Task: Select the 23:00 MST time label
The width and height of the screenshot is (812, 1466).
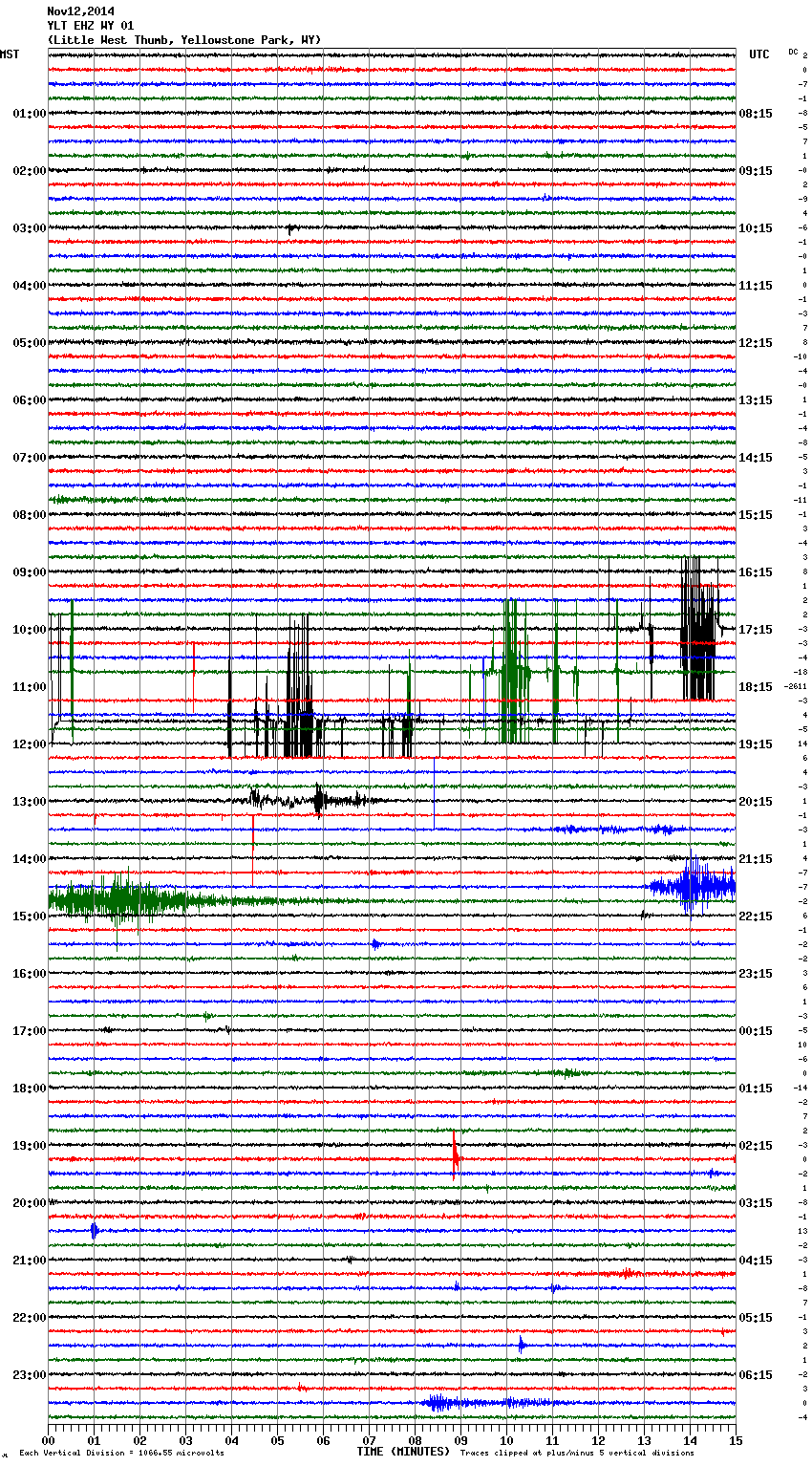Action: tap(29, 1375)
